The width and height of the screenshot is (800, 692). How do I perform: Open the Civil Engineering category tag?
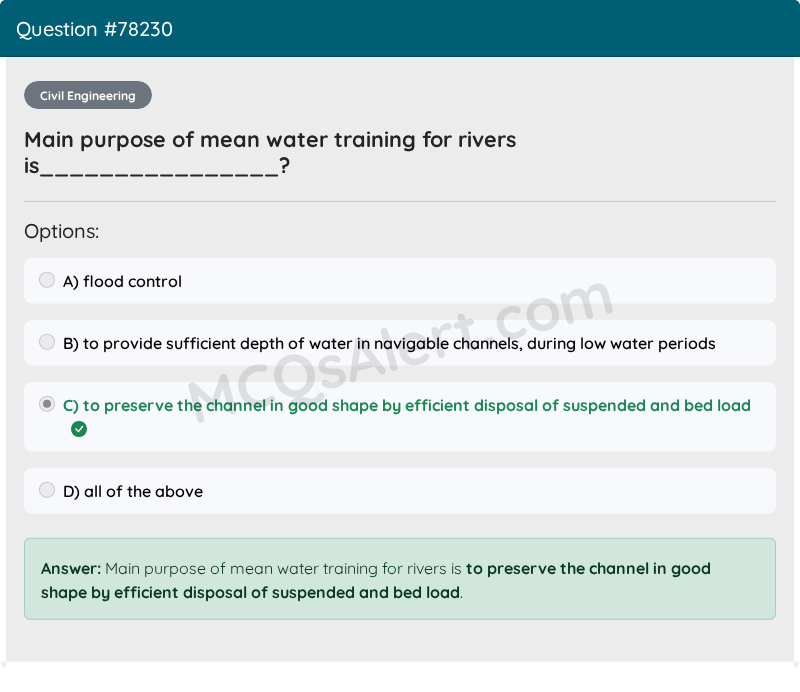coord(88,95)
